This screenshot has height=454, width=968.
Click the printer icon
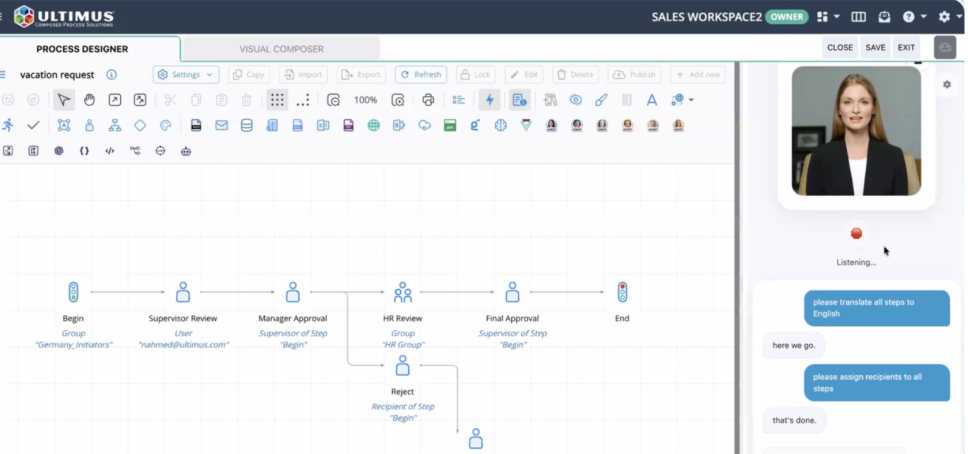coord(428,100)
